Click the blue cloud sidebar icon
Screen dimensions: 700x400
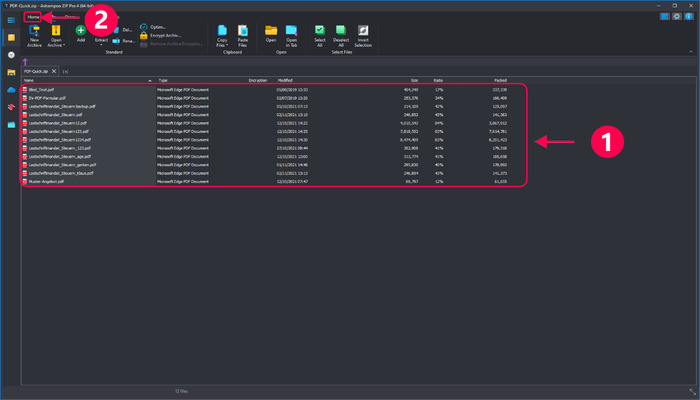[x=11, y=90]
